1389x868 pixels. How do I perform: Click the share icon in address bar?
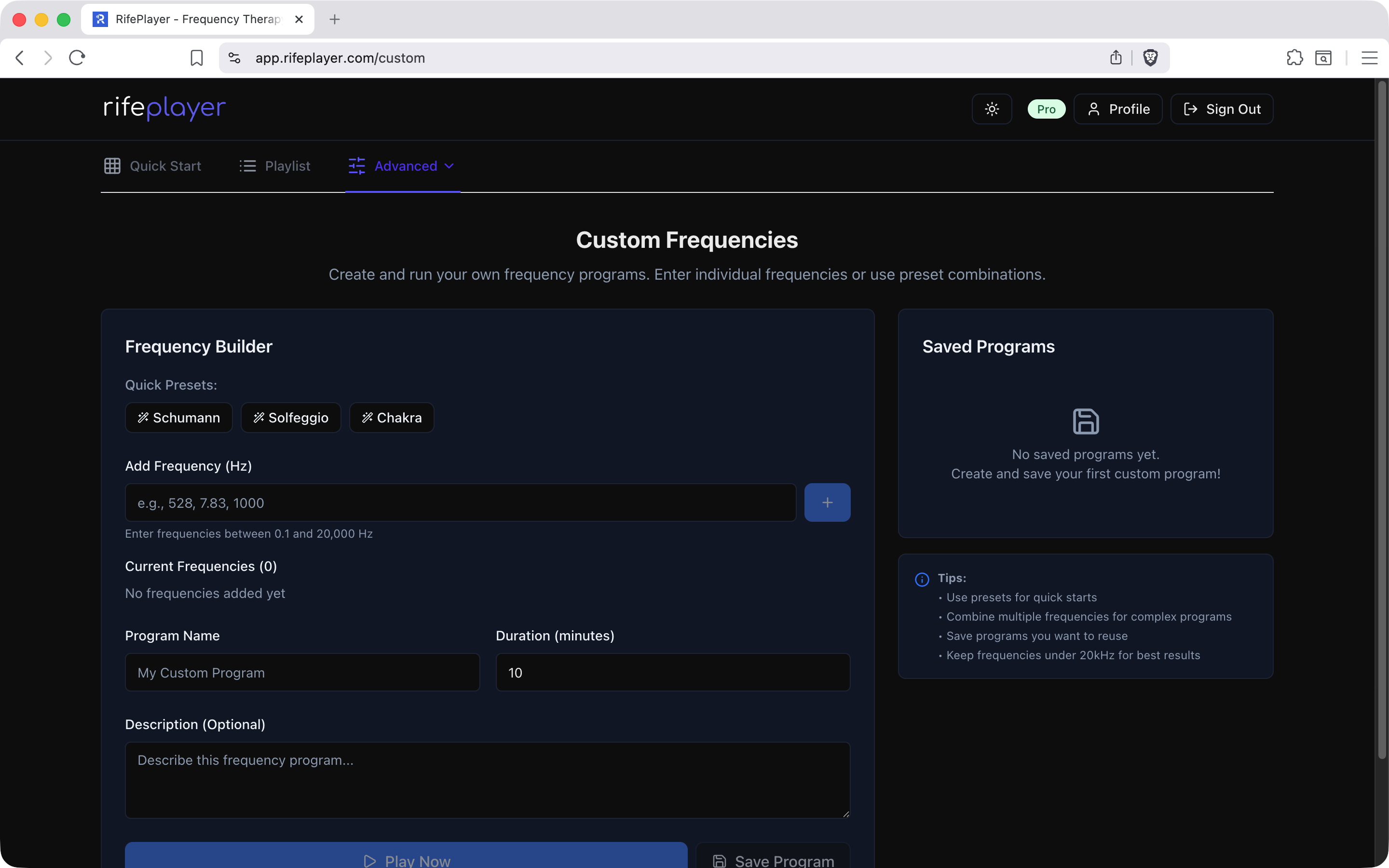[1116, 57]
